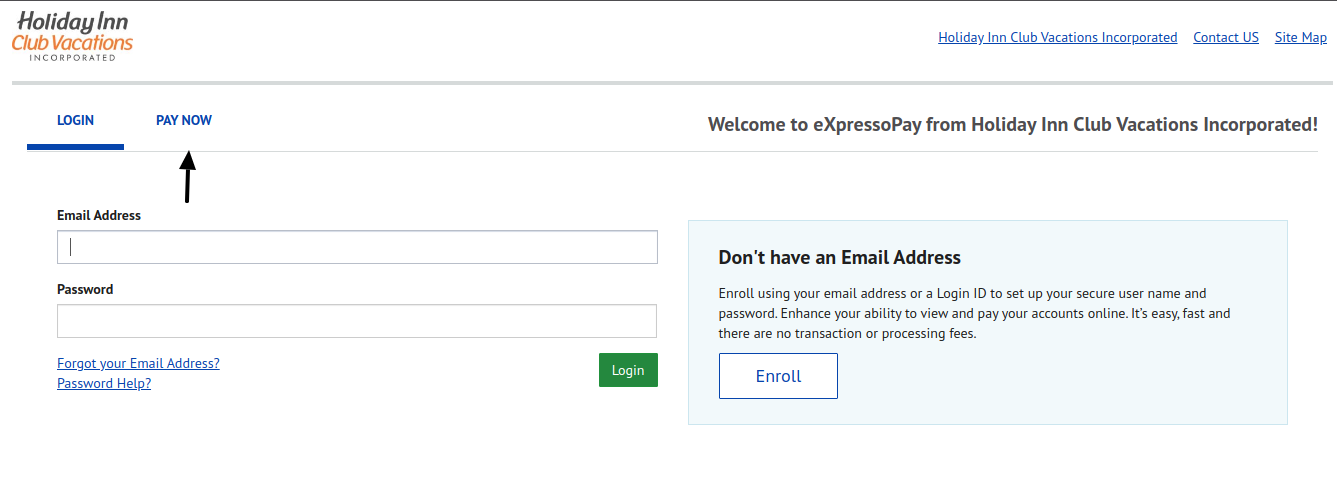Click into the Password input field

357,321
